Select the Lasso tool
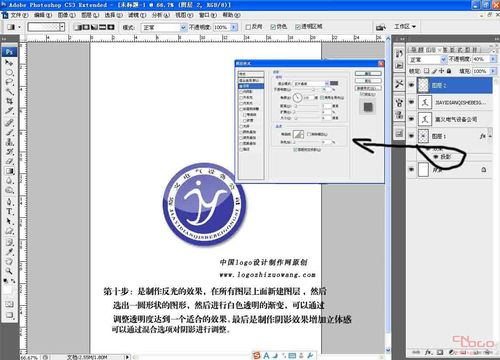 [x=9, y=82]
